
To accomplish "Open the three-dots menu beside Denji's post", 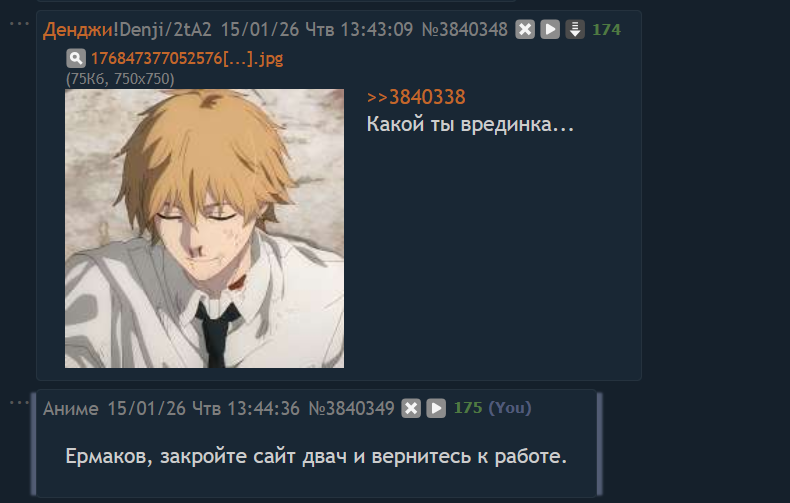I will pyautogui.click(x=19, y=23).
